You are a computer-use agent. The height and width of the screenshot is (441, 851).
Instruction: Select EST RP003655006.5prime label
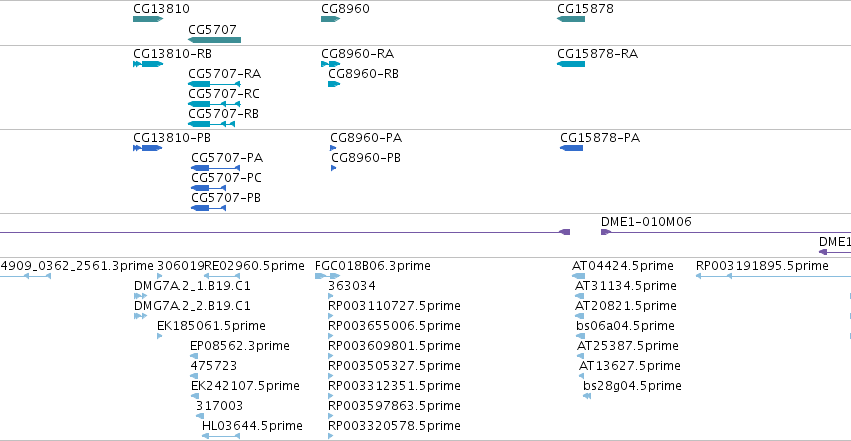pyautogui.click(x=394, y=326)
